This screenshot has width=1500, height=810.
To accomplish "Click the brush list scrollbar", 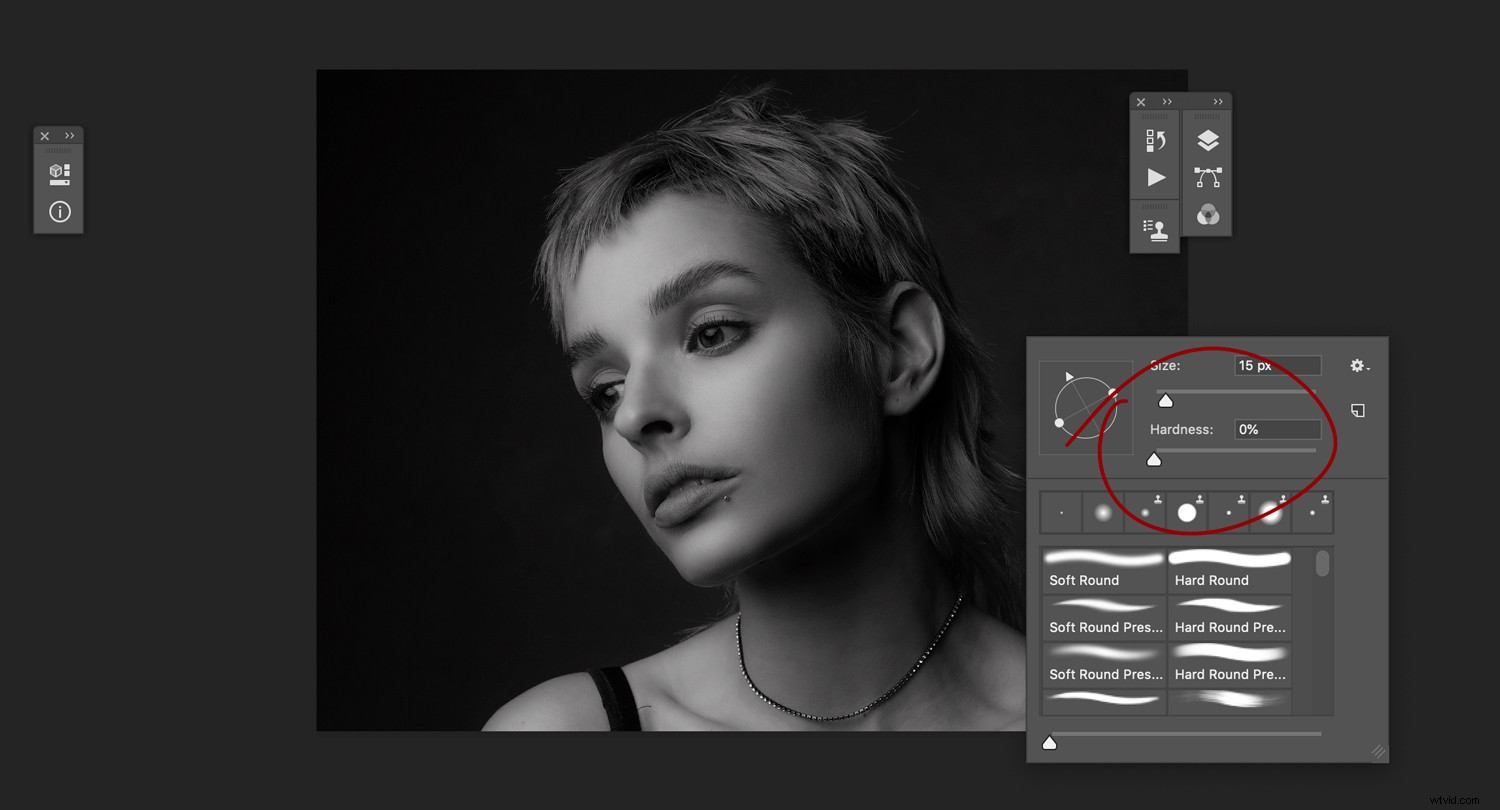I will 1322,565.
